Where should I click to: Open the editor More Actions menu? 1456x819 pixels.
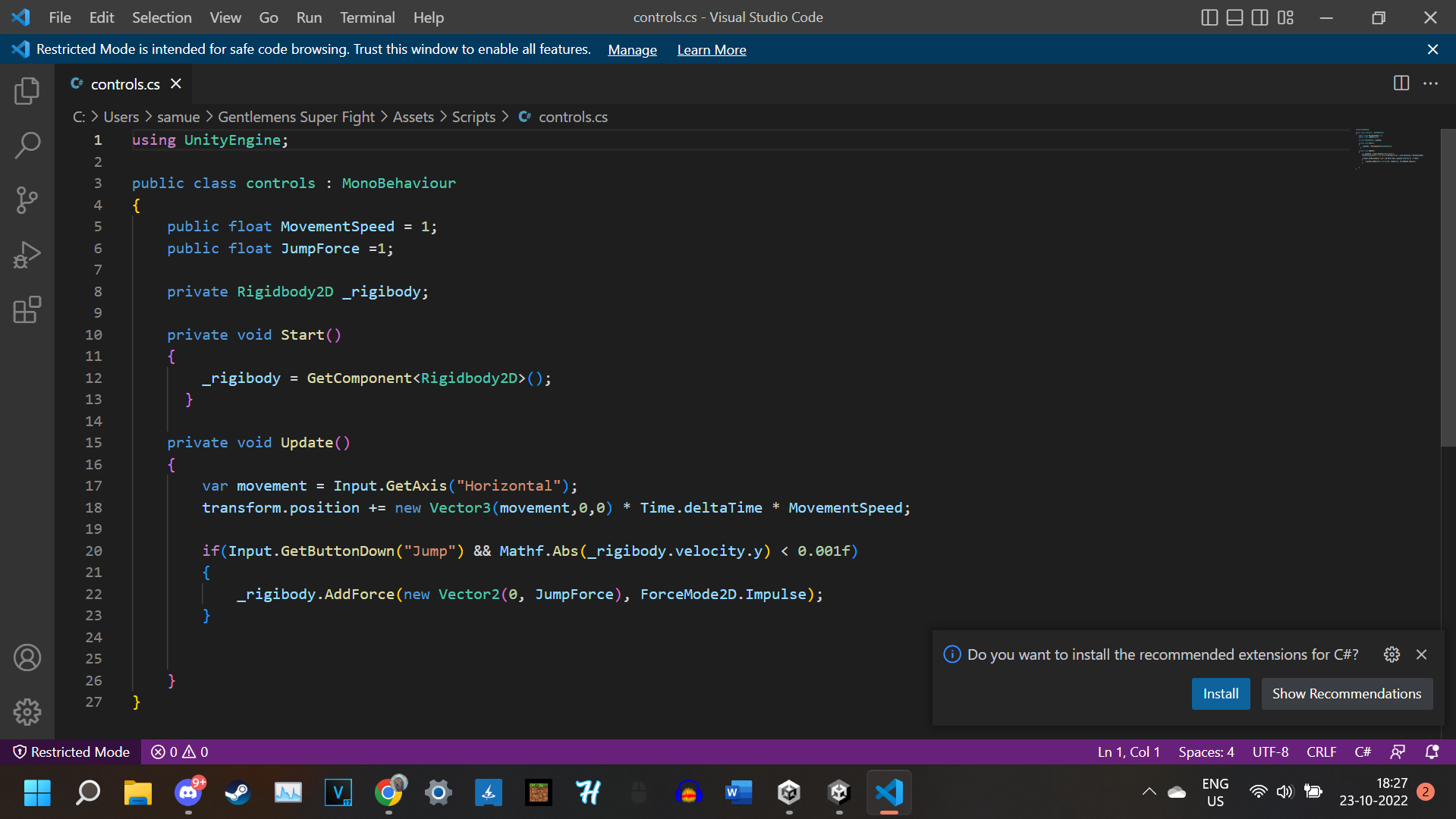coord(1432,83)
